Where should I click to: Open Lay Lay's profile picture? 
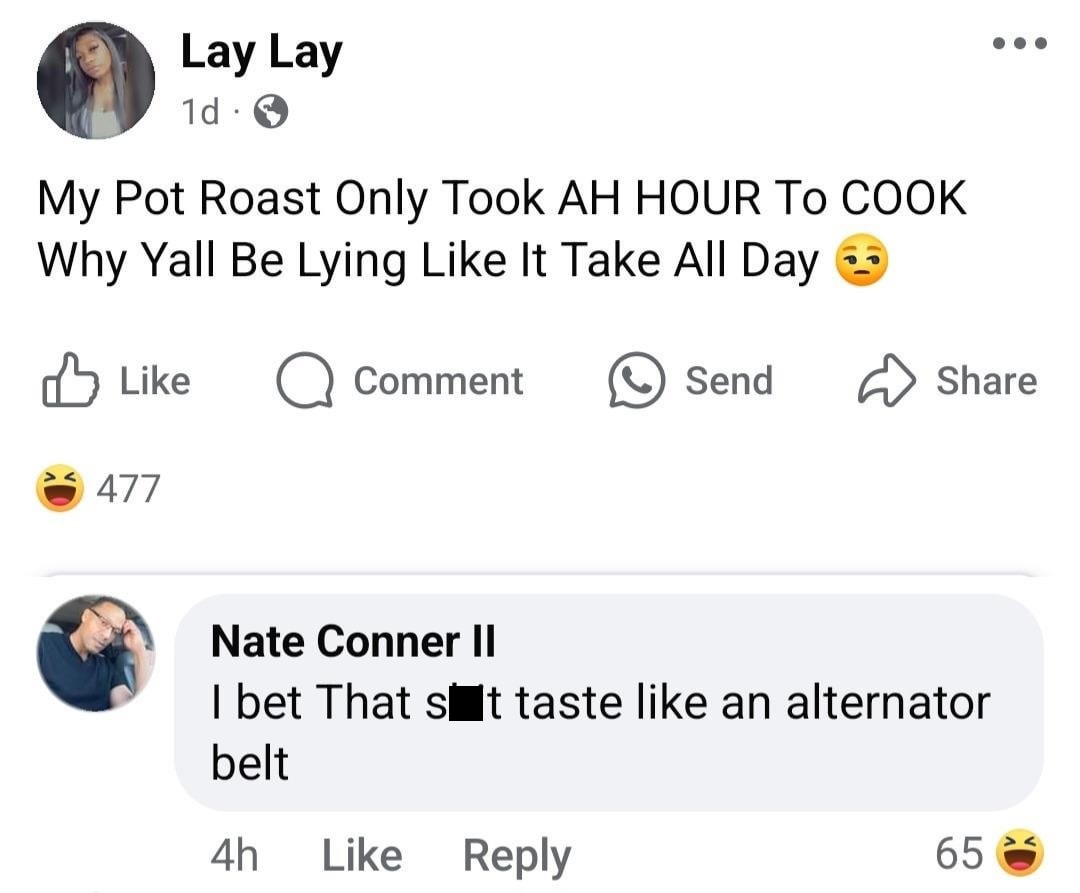96,81
